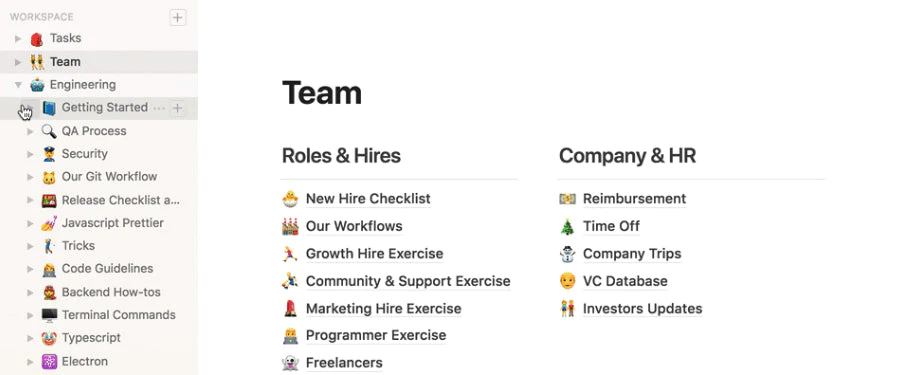The width and height of the screenshot is (902, 375).
Task: Click the plus button next to WORKSPACE
Action: pyautogui.click(x=178, y=18)
